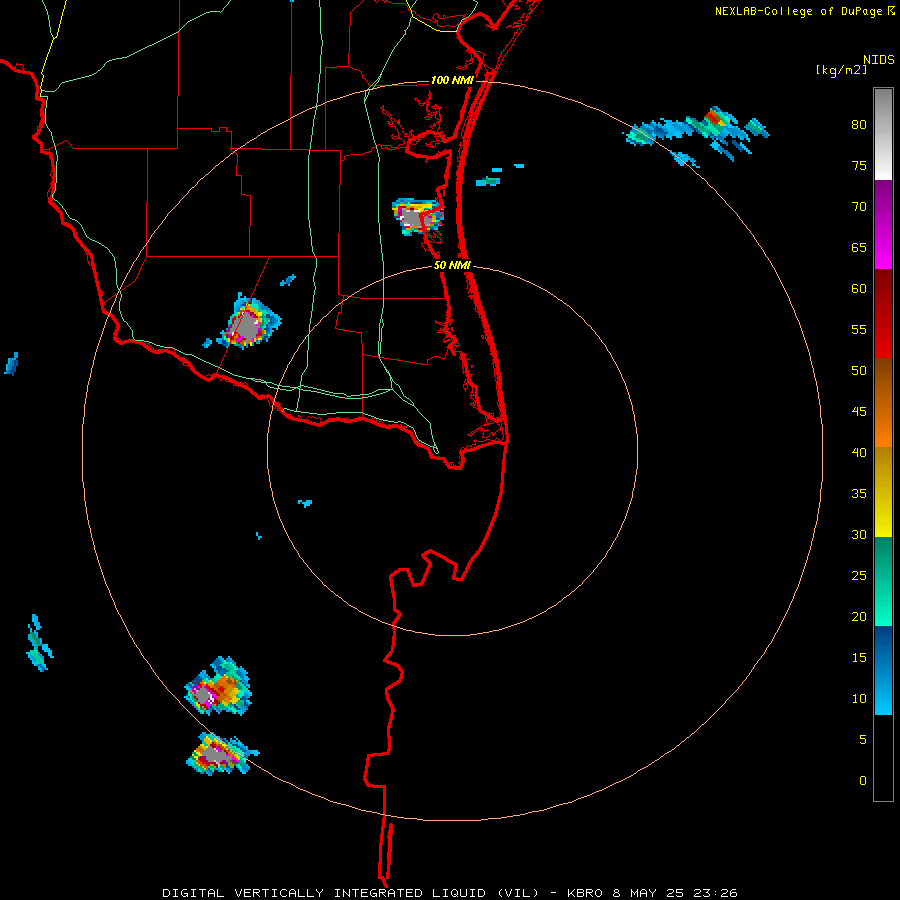
Task: Click the gray-core storm cell on the coastline
Action: tap(417, 217)
